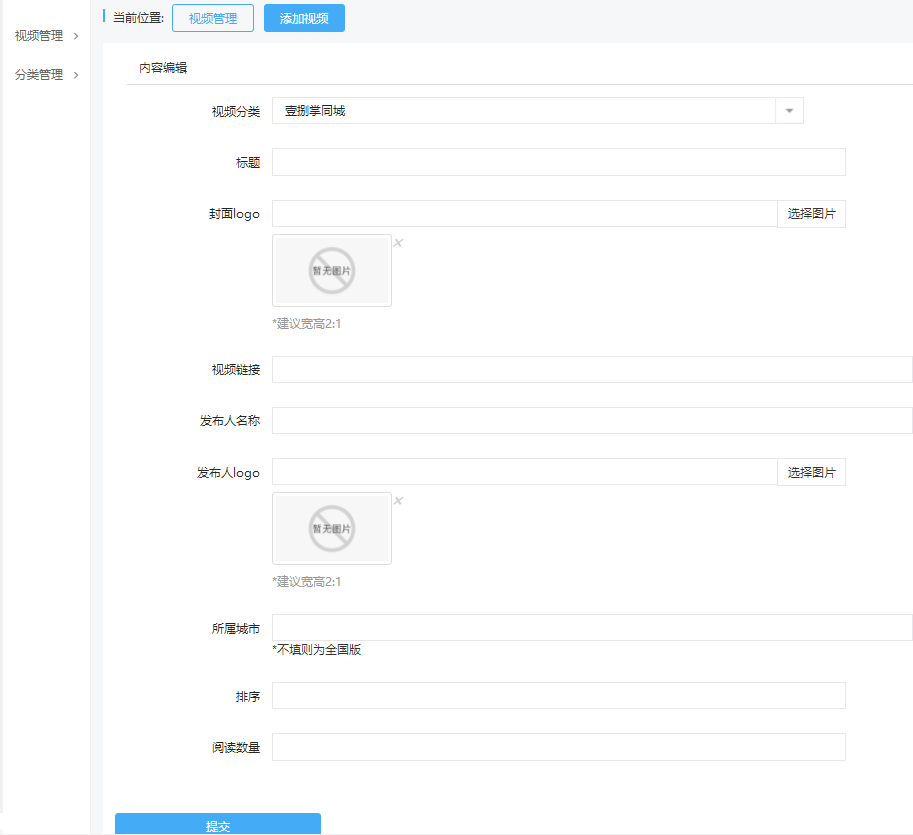913x835 pixels.
Task: Focus the 排序 input field
Action: point(558,695)
